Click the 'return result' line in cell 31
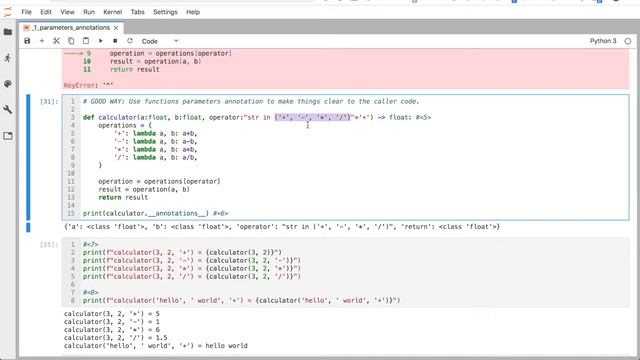Image resolution: width=640 pixels, height=360 pixels. (123, 197)
